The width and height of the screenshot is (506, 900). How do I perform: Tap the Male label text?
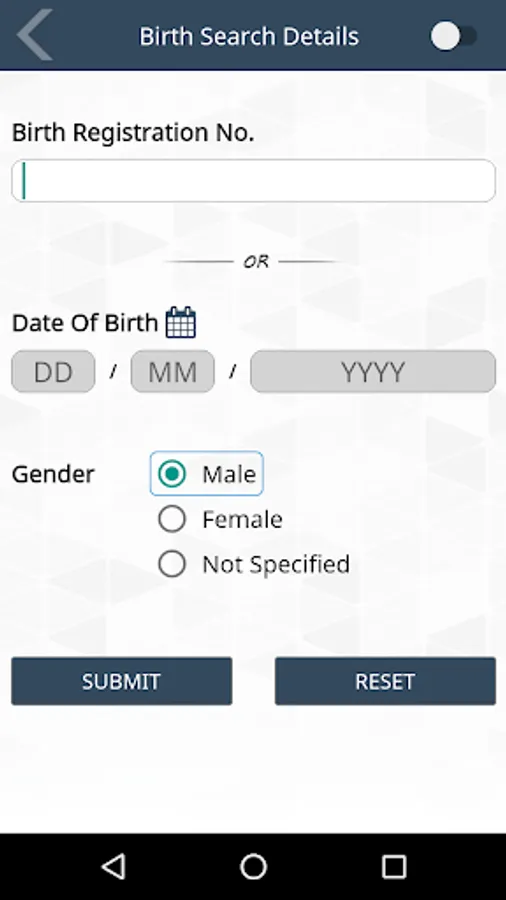pyautogui.click(x=229, y=474)
